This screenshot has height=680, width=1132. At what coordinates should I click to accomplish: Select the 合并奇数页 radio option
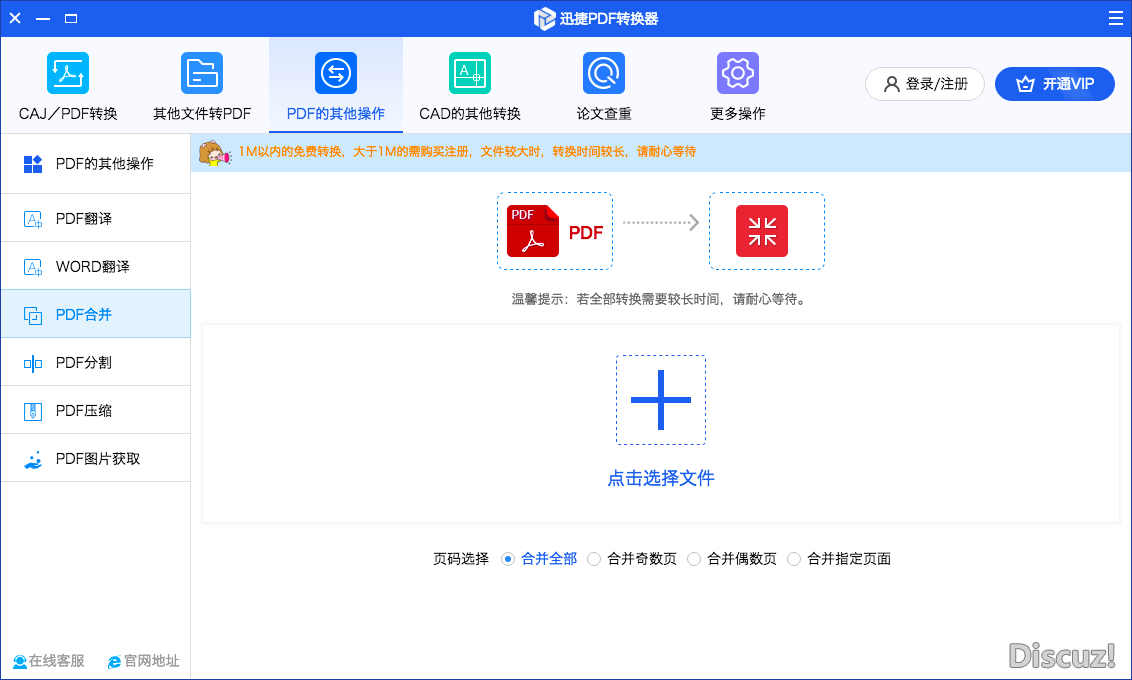(593, 559)
